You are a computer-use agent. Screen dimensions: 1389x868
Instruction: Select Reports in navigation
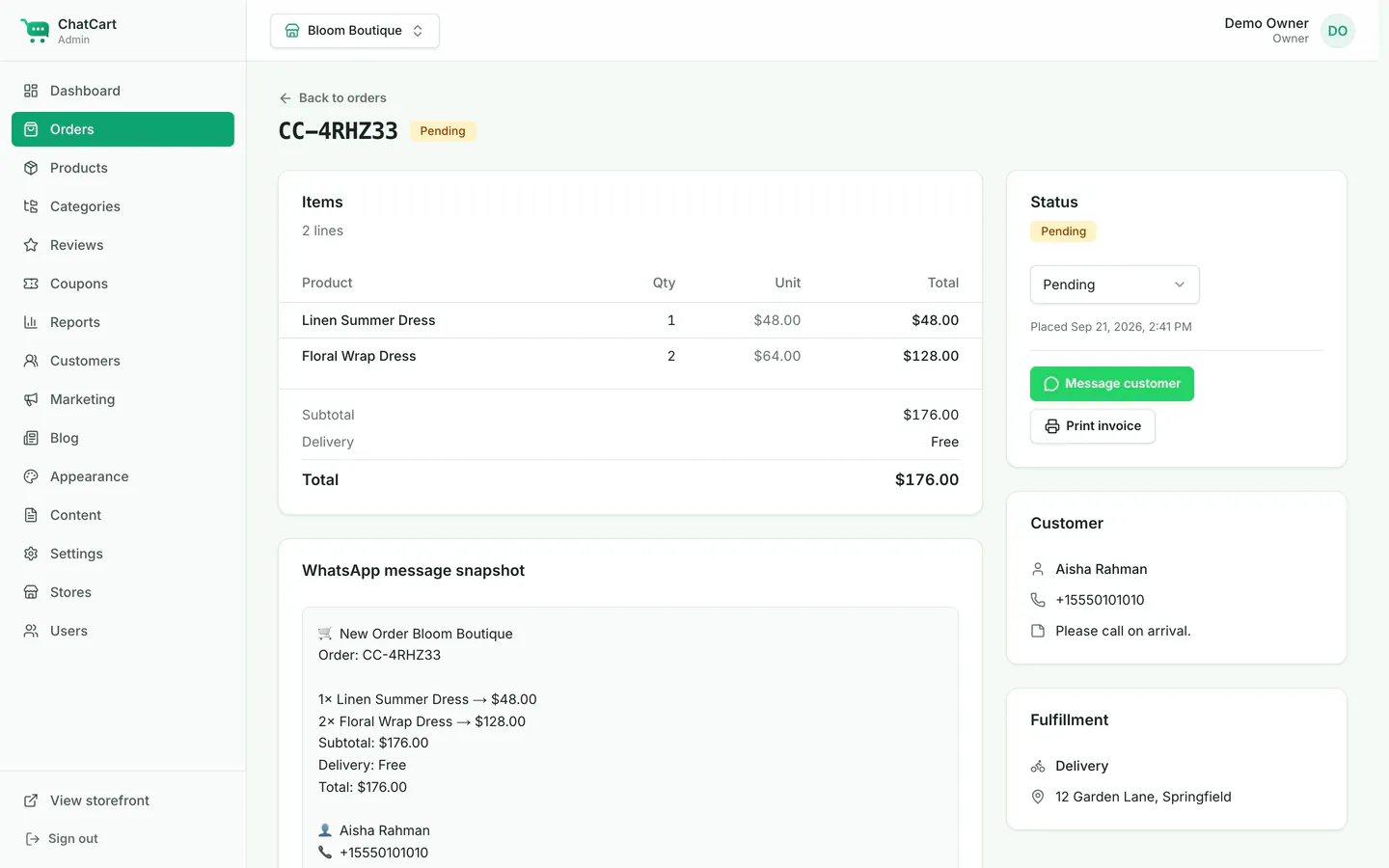123,322
